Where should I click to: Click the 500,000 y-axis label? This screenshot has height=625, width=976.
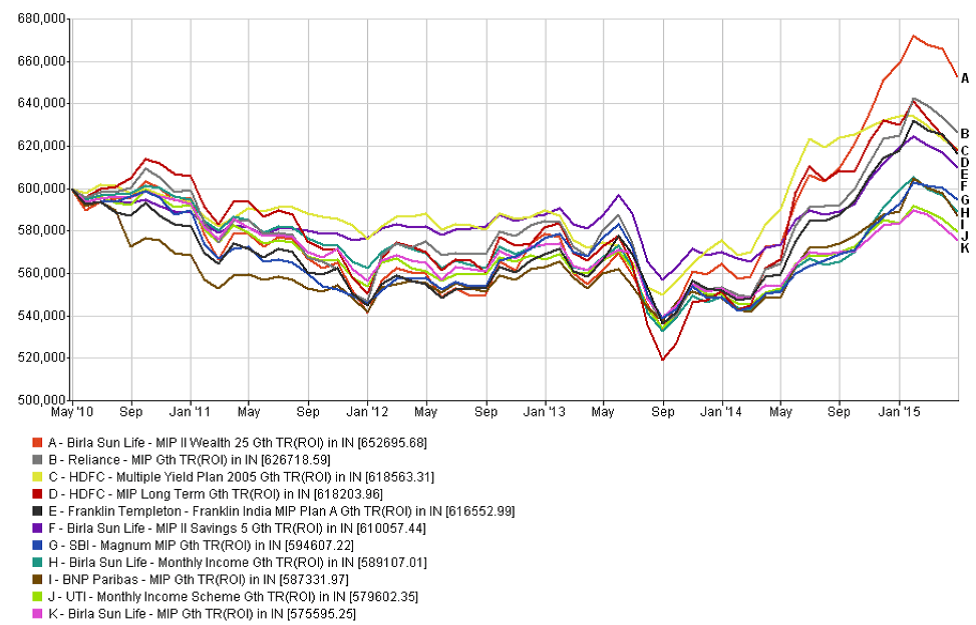42,400
